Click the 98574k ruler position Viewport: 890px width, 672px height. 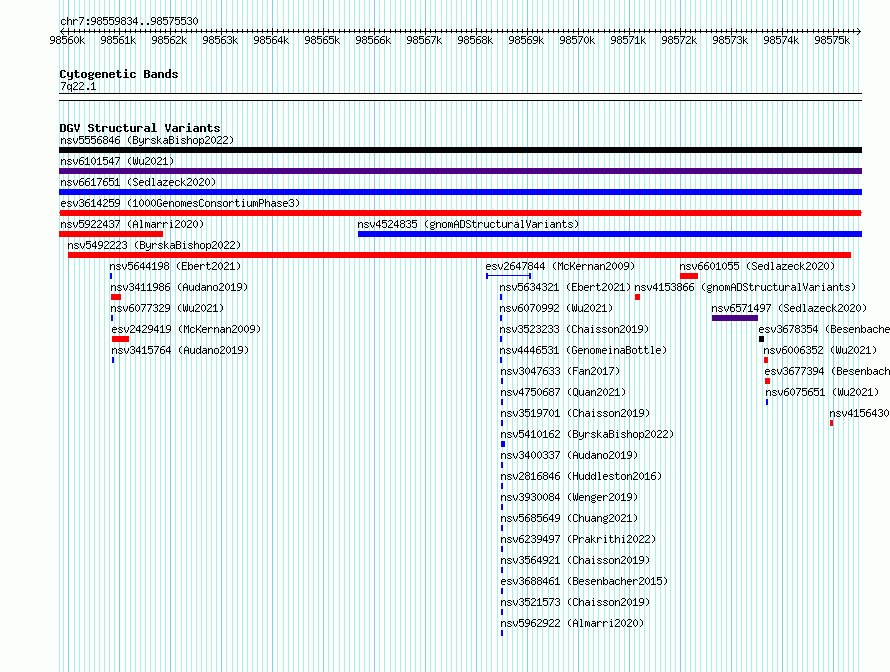point(781,40)
